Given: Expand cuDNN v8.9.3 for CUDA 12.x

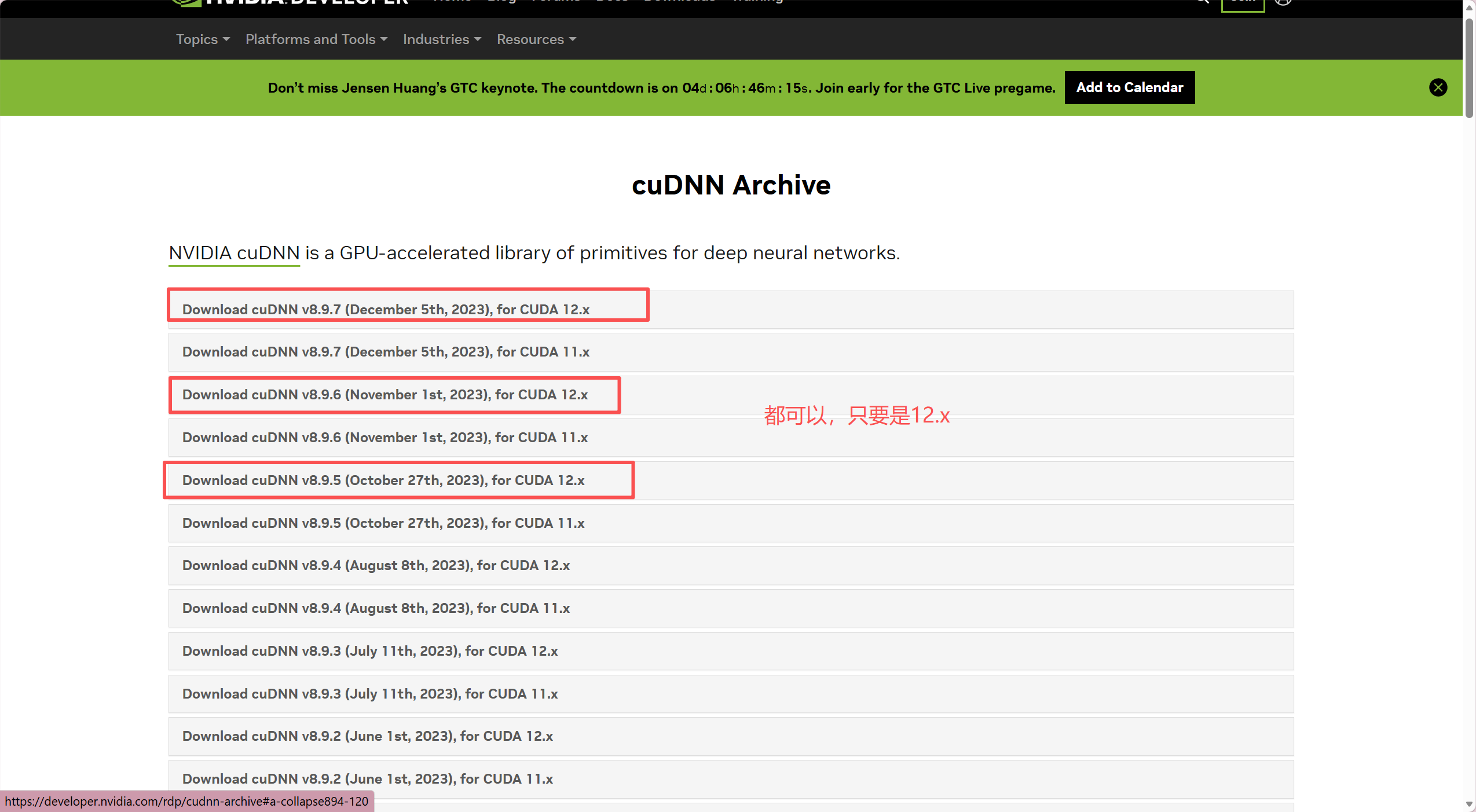Looking at the screenshot, I should tap(370, 651).
